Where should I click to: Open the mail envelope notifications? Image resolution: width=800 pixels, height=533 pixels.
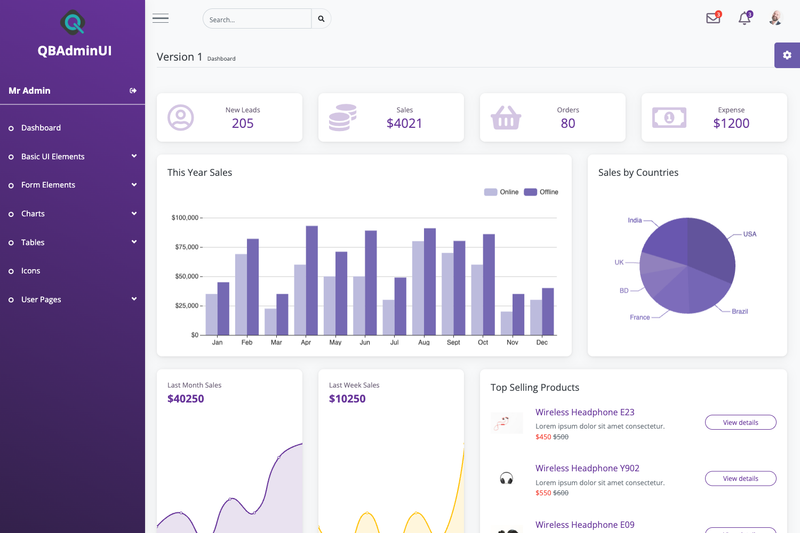tap(713, 18)
